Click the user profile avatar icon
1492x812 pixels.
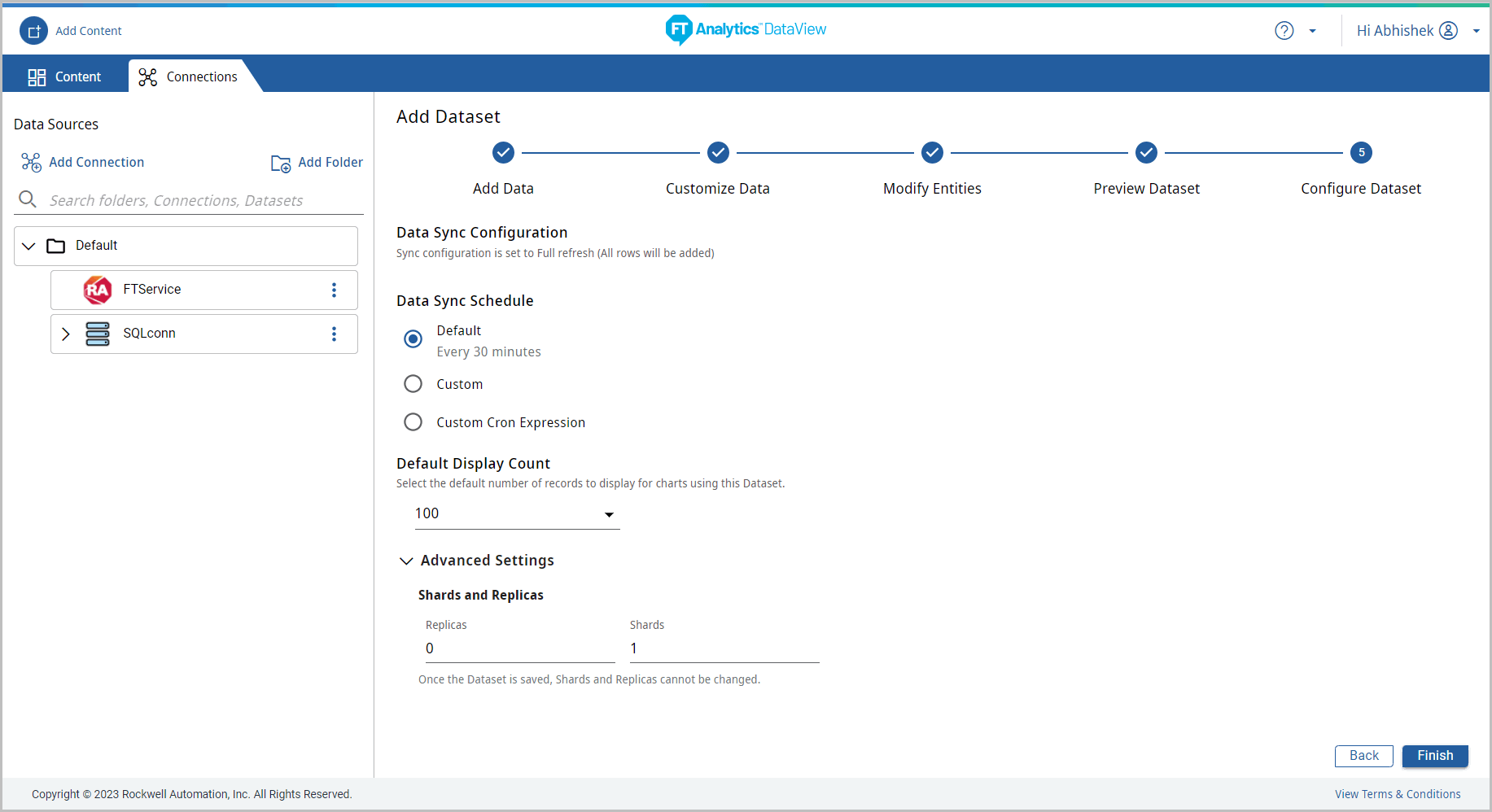(1448, 31)
